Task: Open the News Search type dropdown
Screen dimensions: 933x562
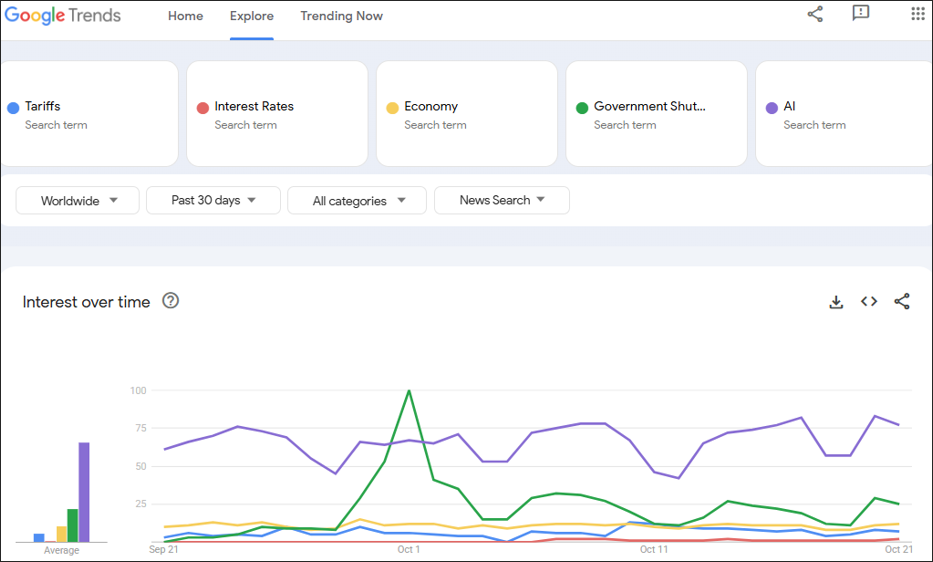Action: click(x=502, y=200)
